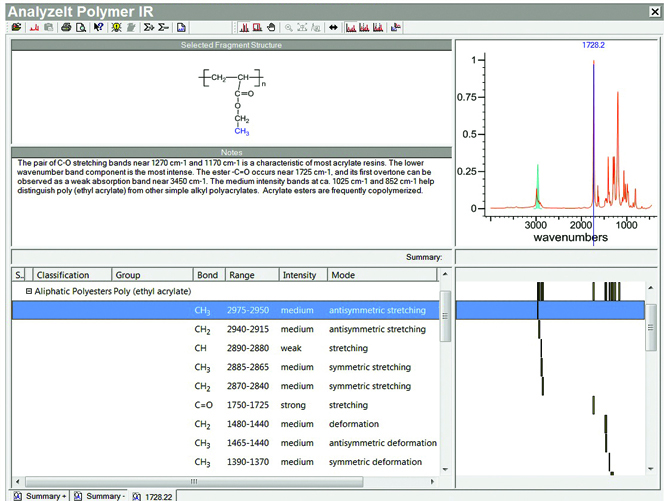
Task: Click the Intensity column header
Action: (301, 274)
